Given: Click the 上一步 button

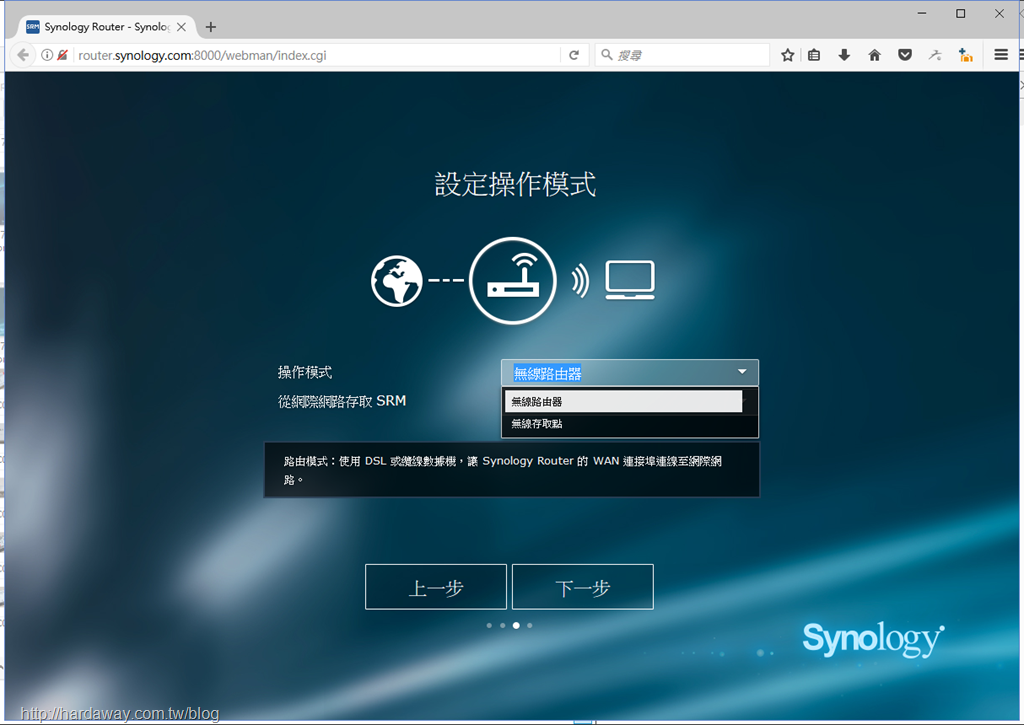Looking at the screenshot, I should tap(436, 587).
